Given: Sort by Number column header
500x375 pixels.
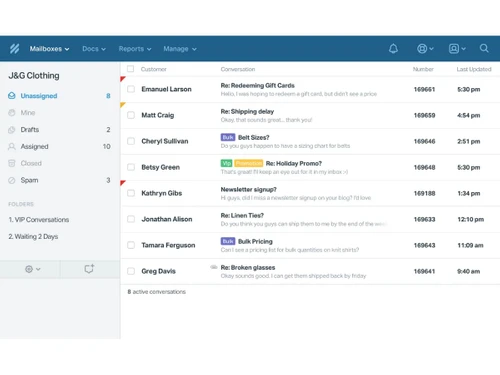Looking at the screenshot, I should (423, 69).
